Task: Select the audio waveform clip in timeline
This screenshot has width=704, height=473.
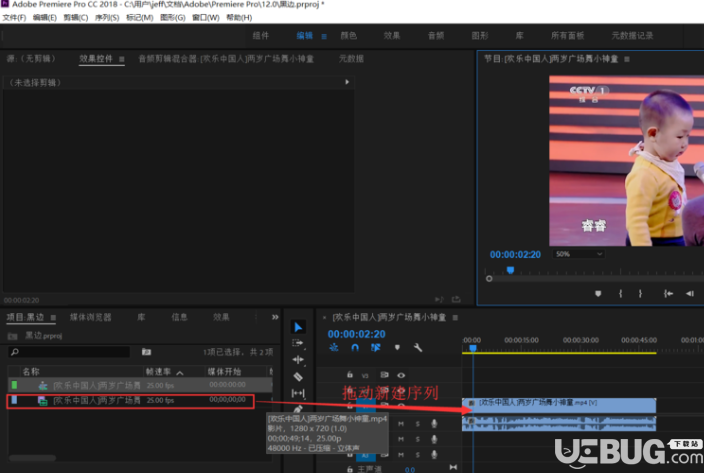Action: [559, 424]
